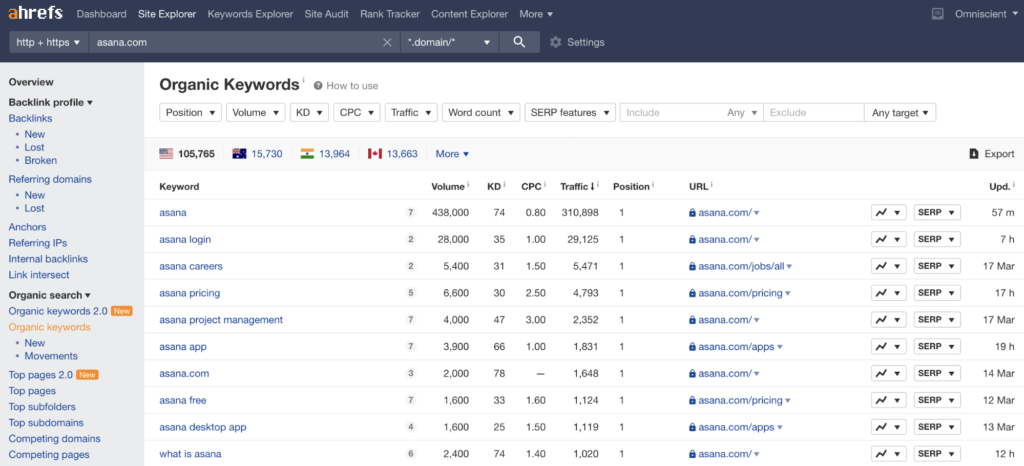Click the Exclude keywords input field
The height and width of the screenshot is (466, 1024).
[x=814, y=112]
